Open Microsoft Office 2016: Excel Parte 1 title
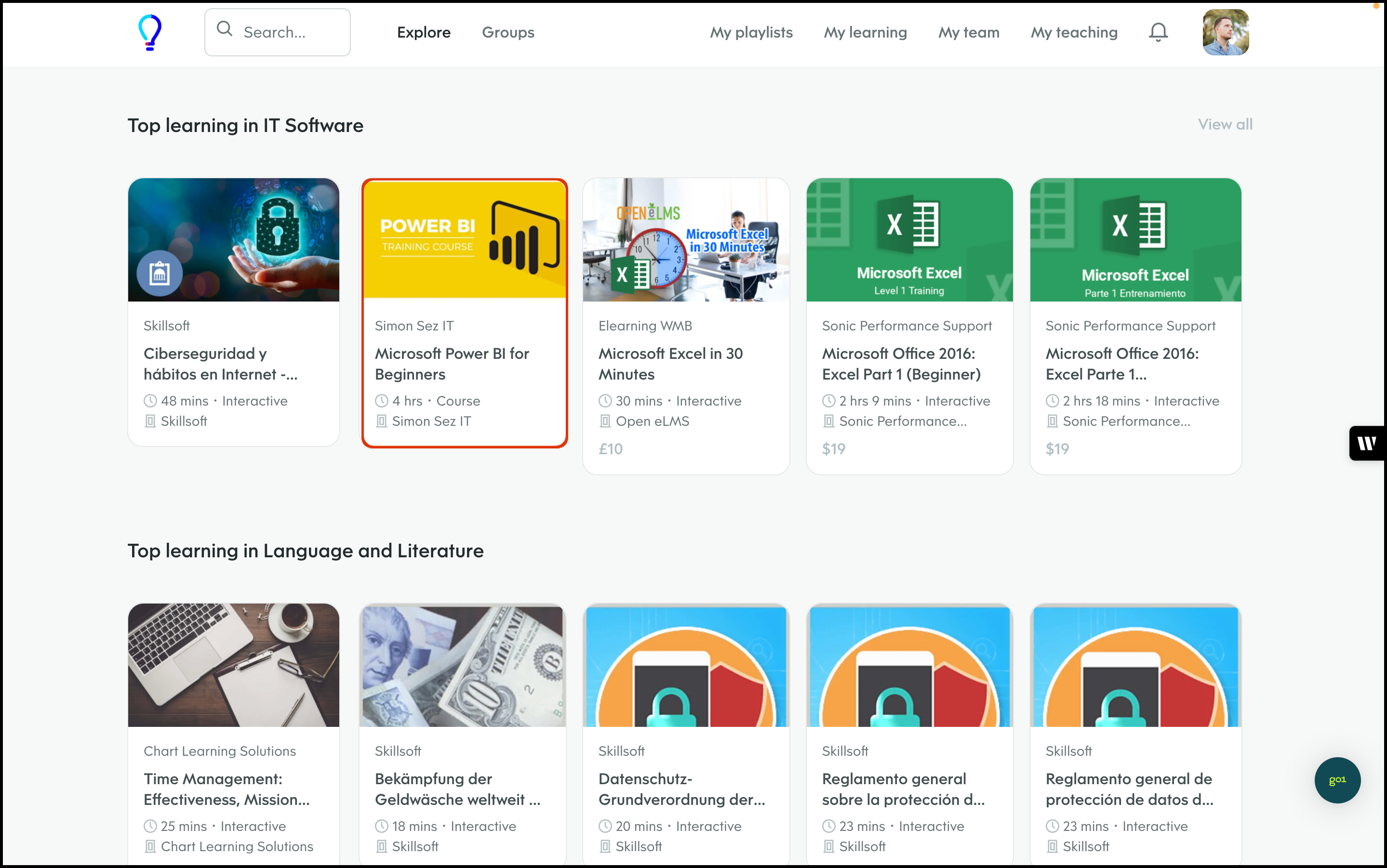This screenshot has height=868, width=1387. click(x=1122, y=364)
